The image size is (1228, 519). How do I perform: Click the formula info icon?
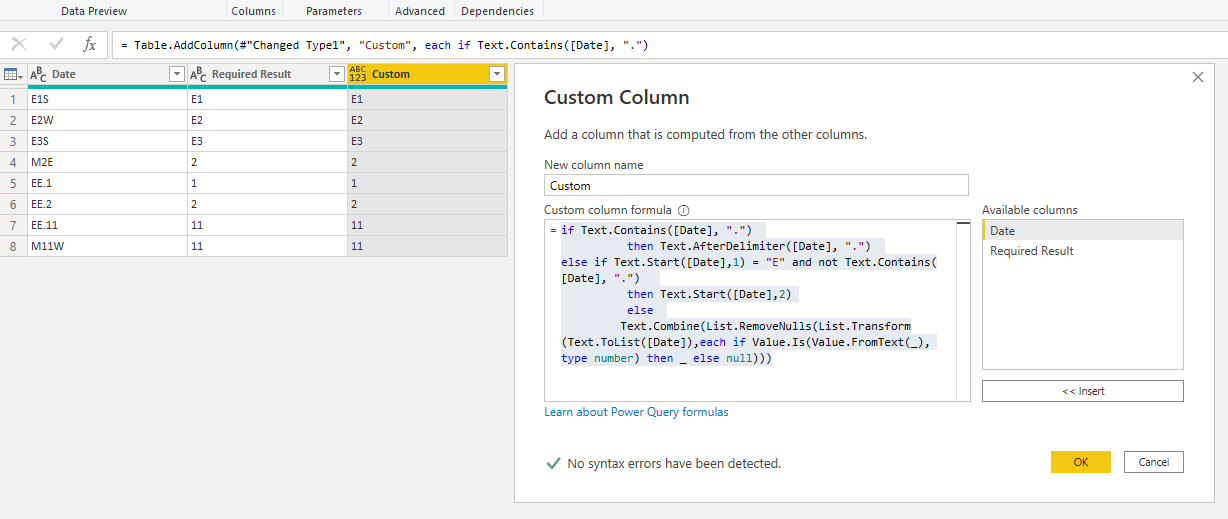click(684, 211)
